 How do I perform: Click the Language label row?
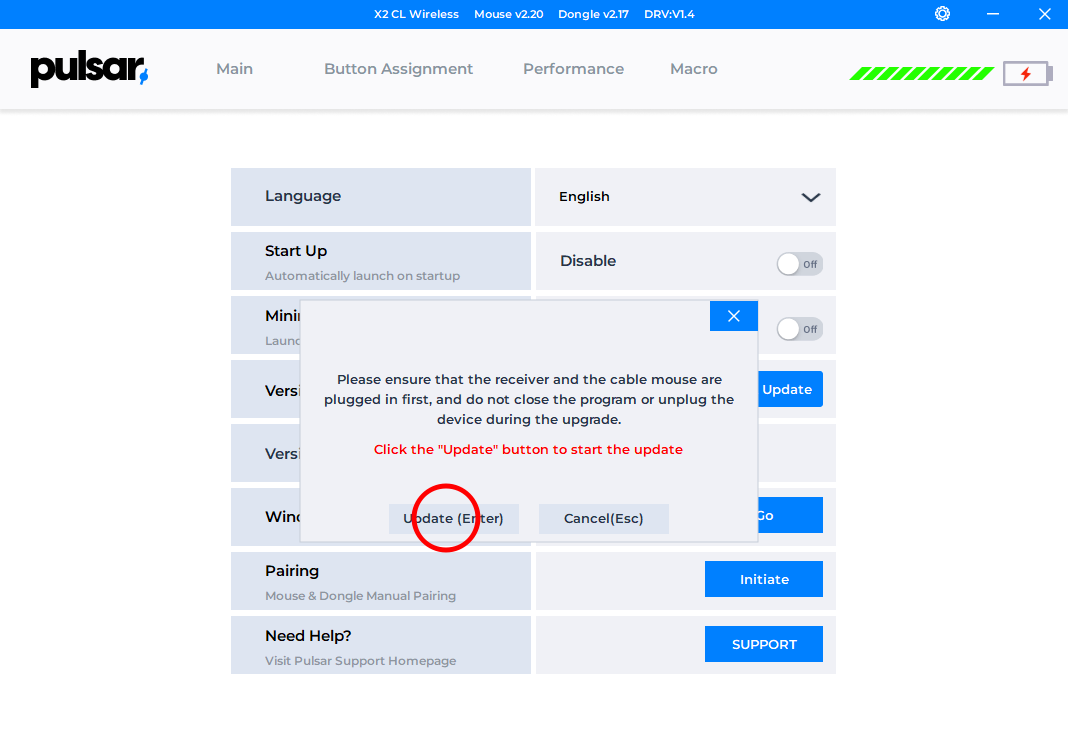pos(381,197)
